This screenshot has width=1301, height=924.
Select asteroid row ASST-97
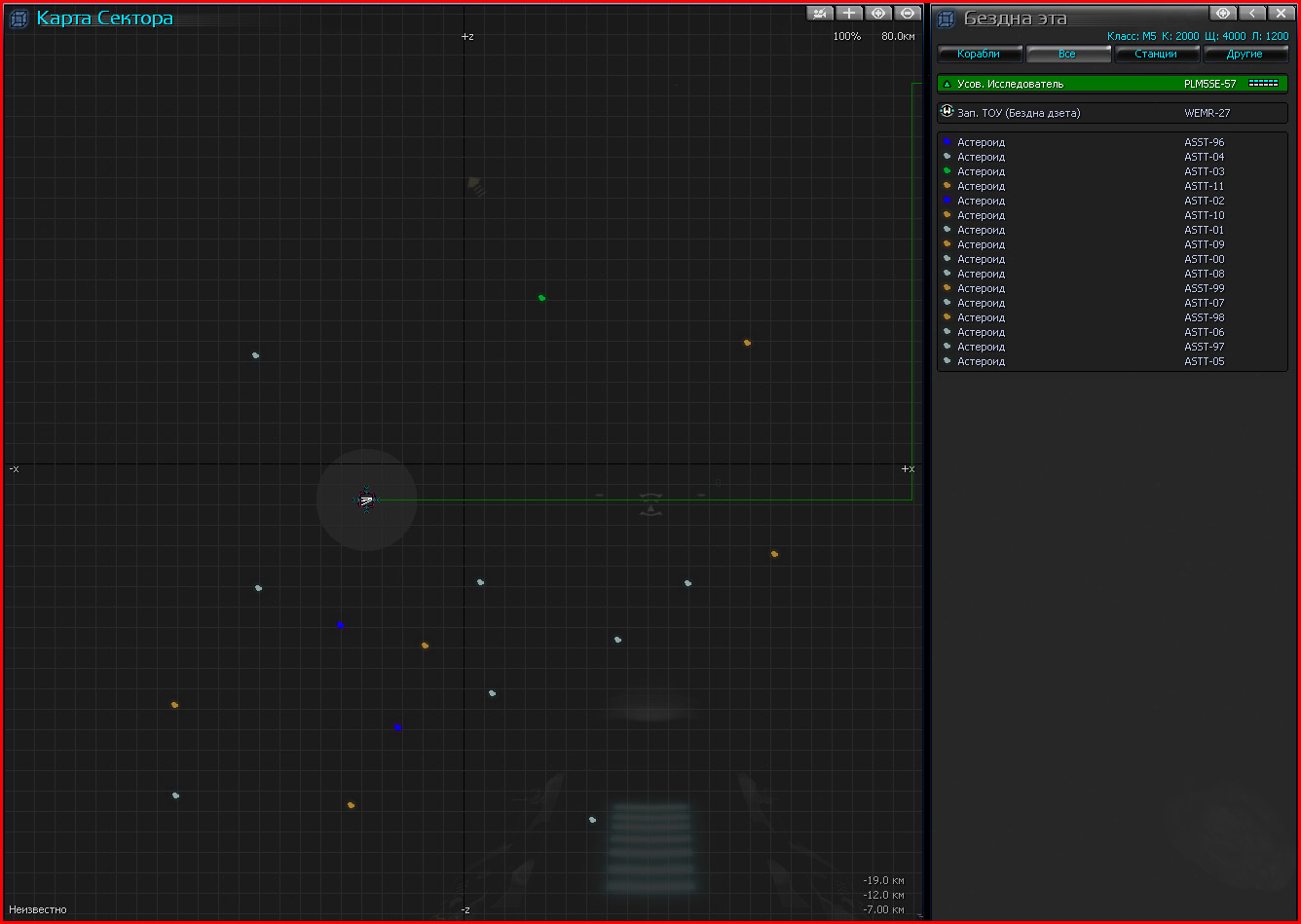(x=1112, y=347)
